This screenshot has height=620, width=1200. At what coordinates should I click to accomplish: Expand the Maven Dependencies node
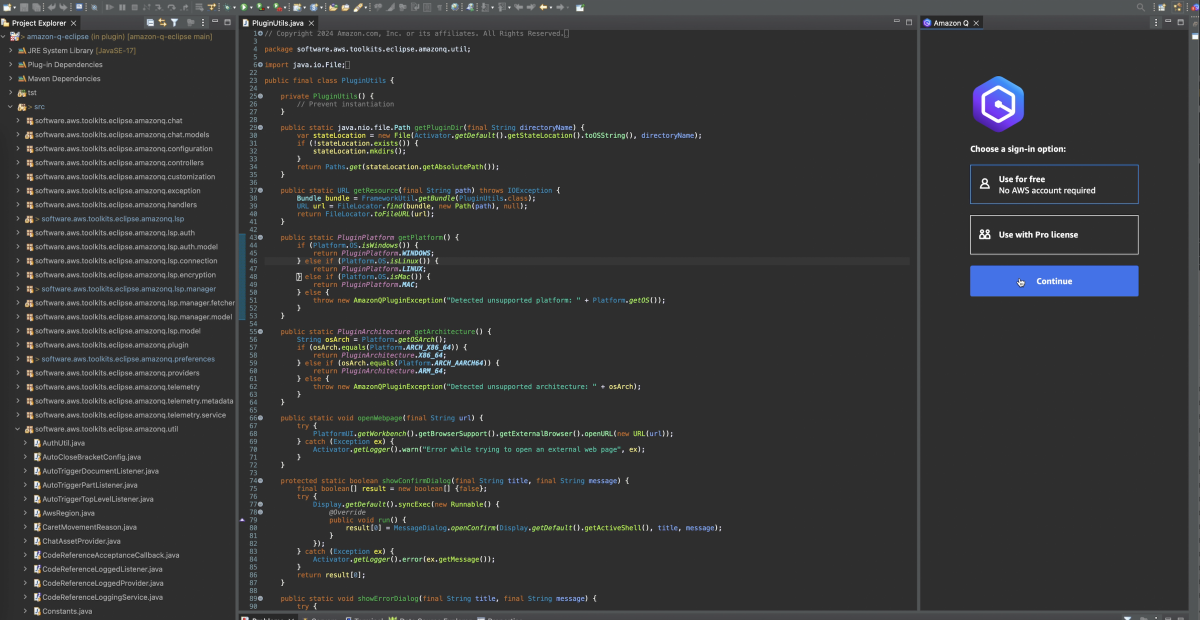pyautogui.click(x=10, y=78)
